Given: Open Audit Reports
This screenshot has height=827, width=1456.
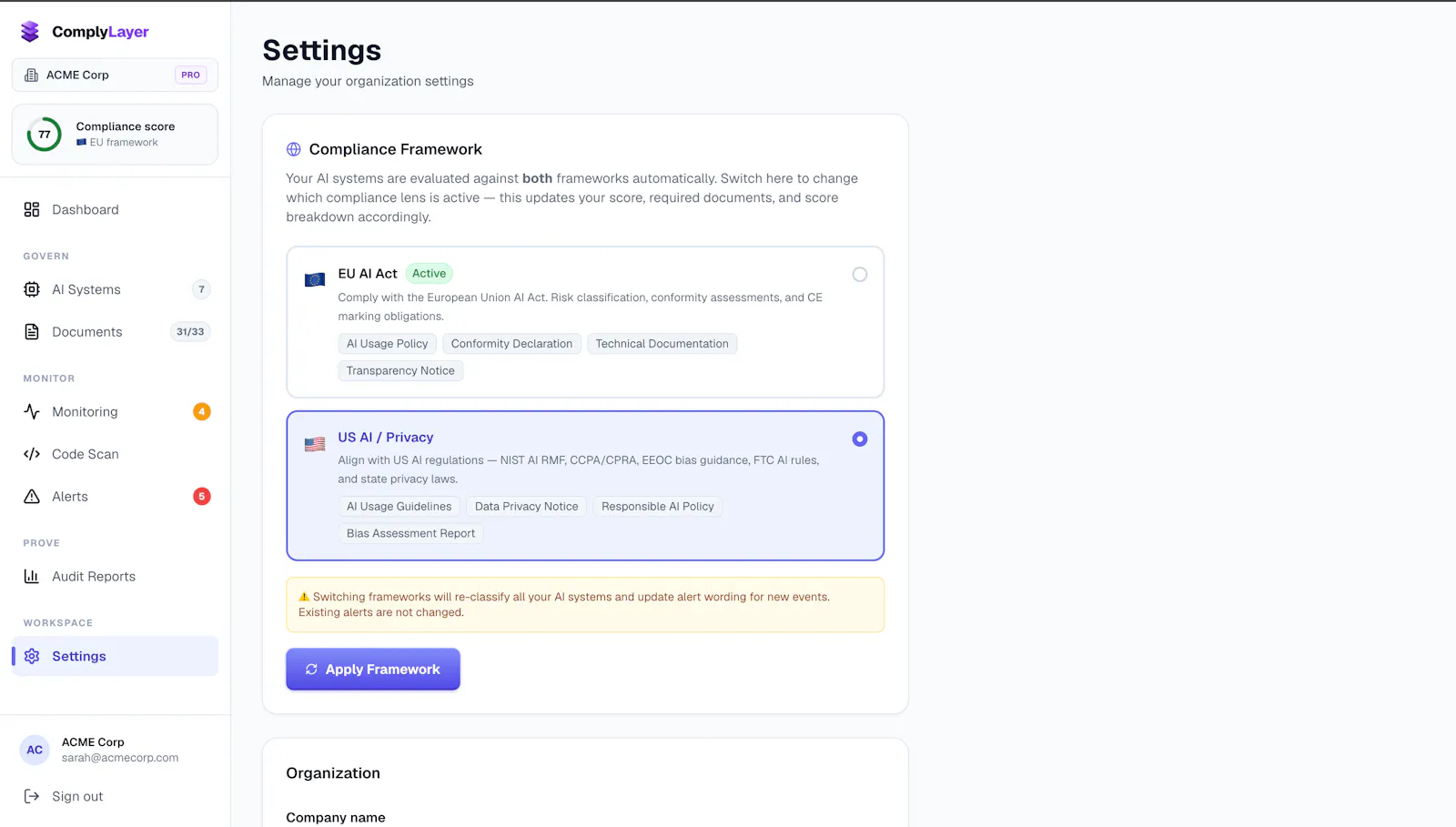Looking at the screenshot, I should [115, 576].
